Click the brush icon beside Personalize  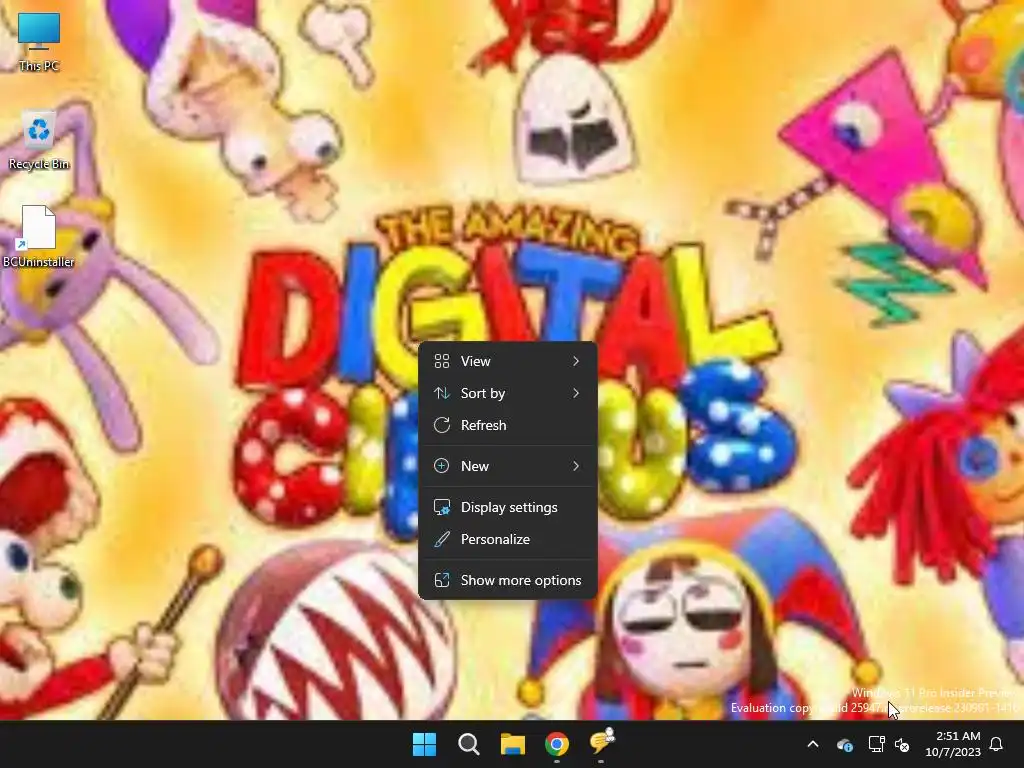(x=442, y=539)
